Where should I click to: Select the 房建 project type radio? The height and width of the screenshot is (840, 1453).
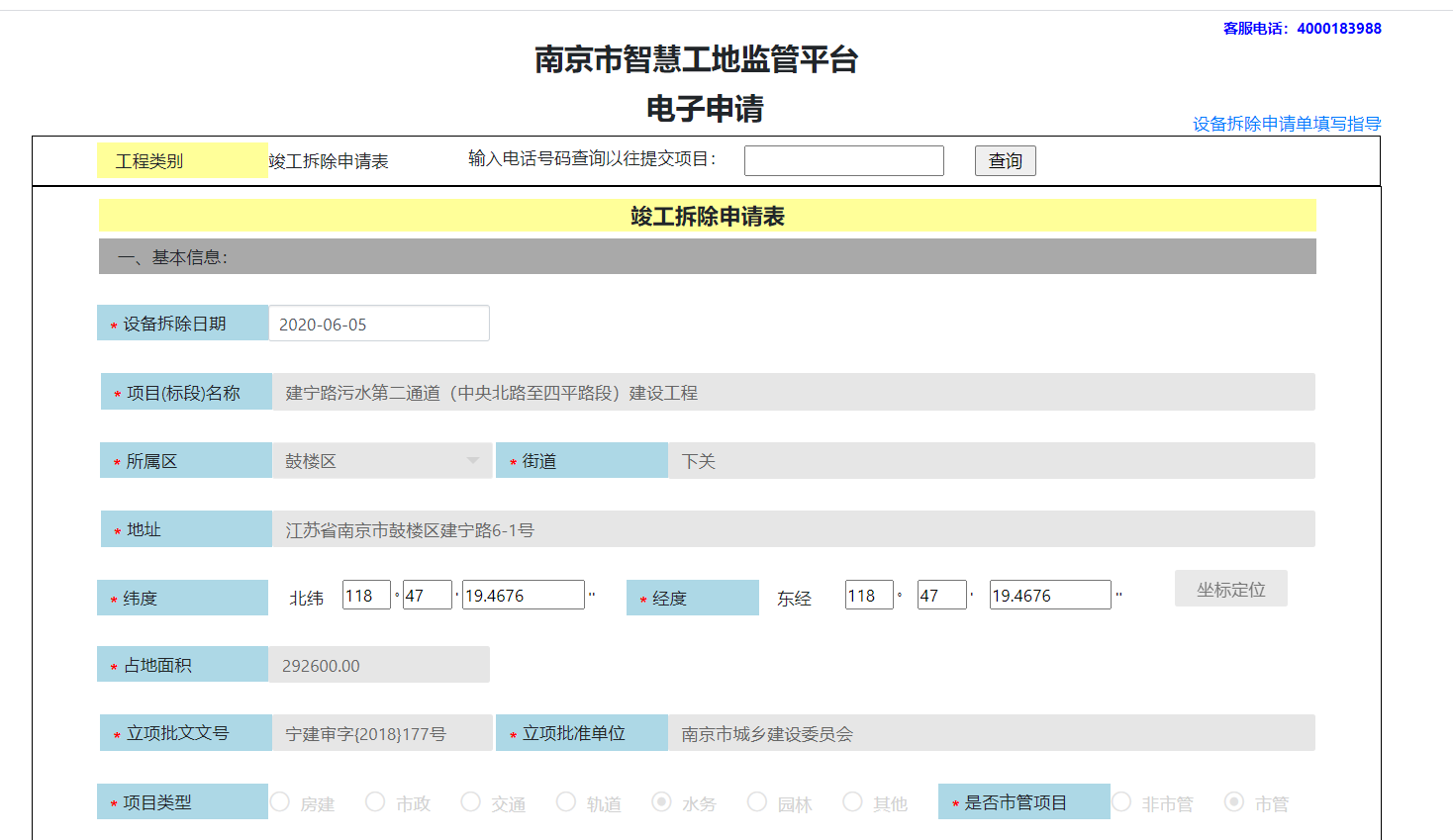click(x=281, y=801)
